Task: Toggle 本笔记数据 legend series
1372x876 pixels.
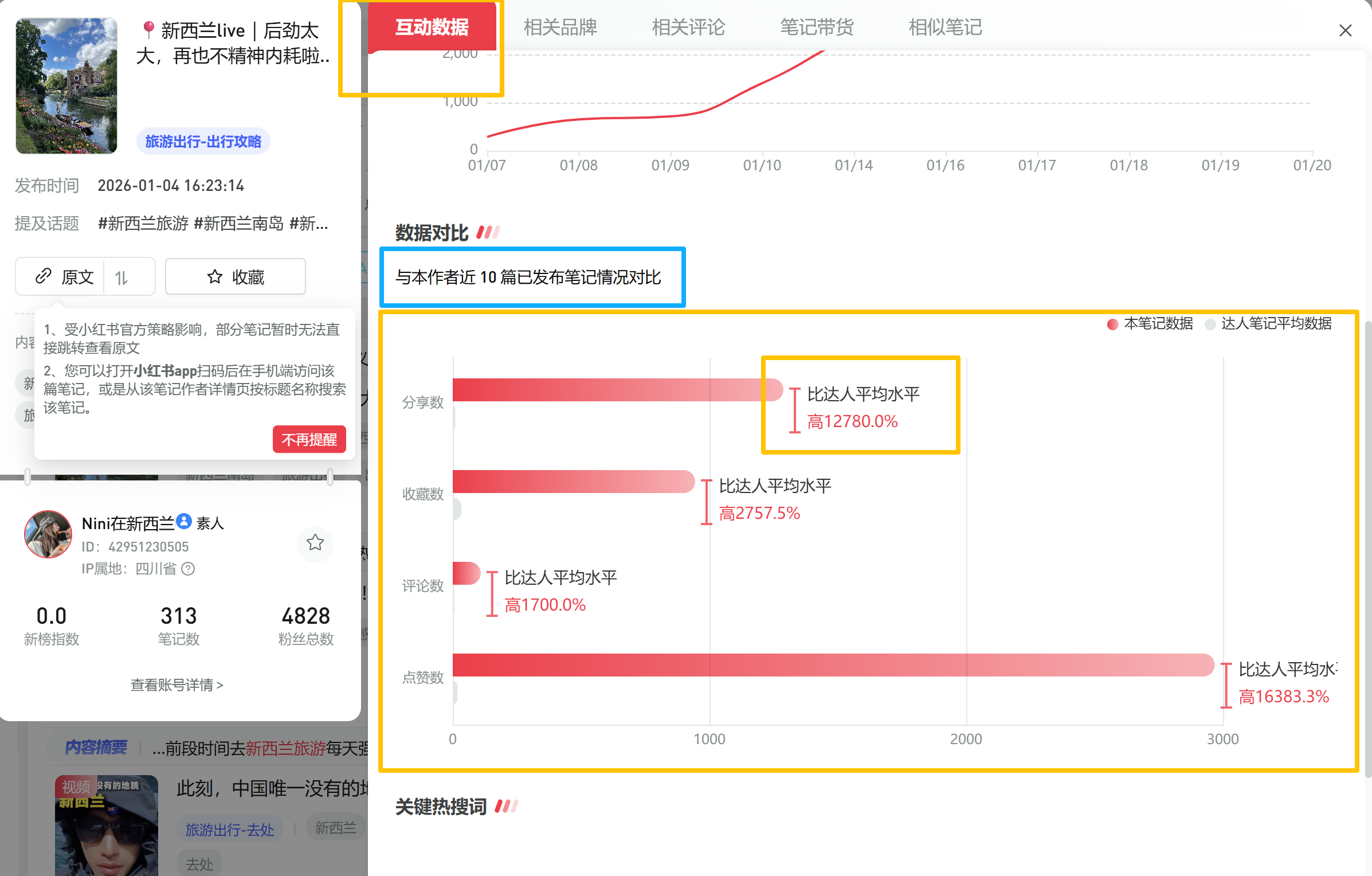Action: point(1150,324)
